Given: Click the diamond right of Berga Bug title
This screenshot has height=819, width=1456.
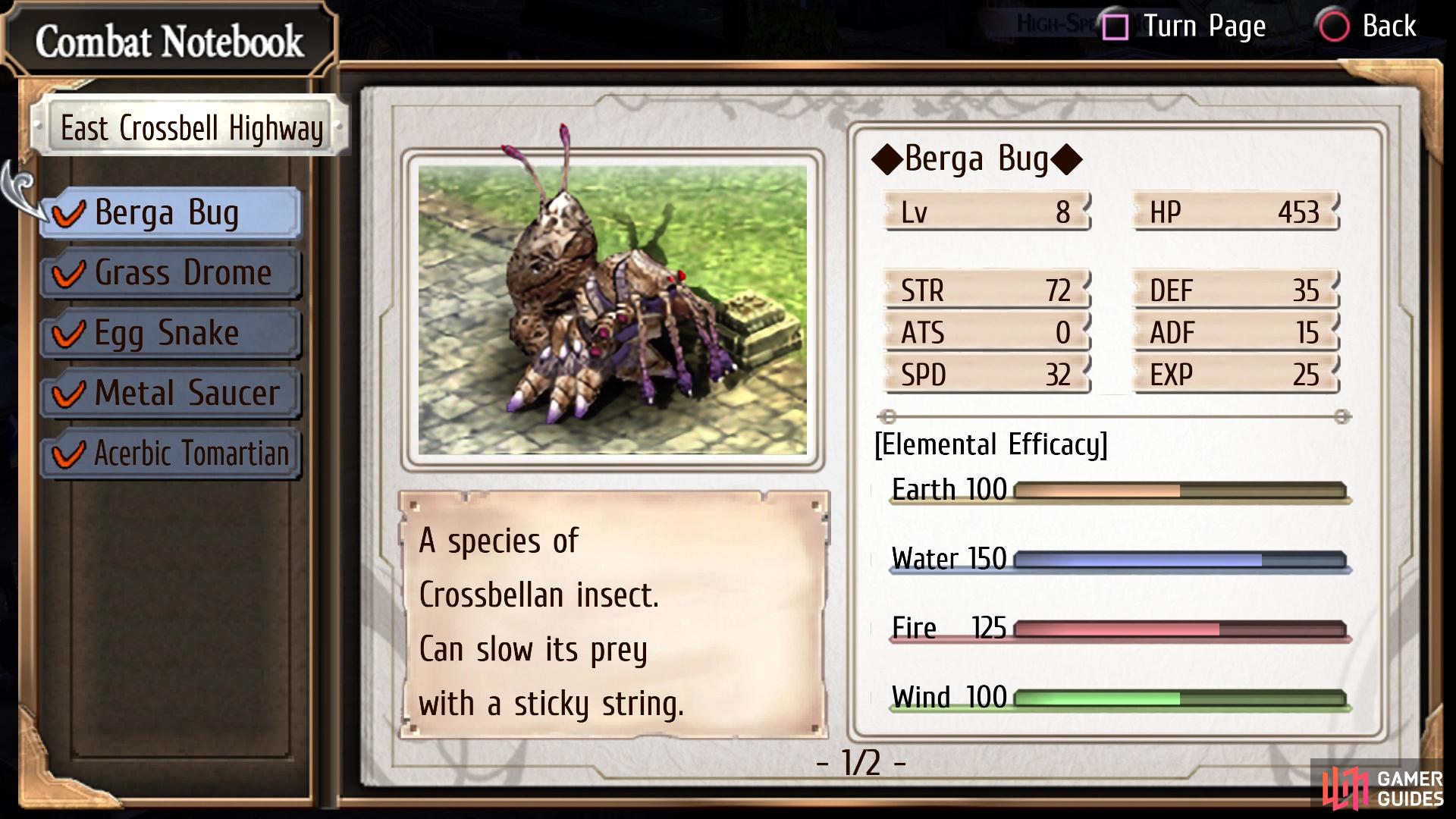Looking at the screenshot, I should (x=1067, y=159).
